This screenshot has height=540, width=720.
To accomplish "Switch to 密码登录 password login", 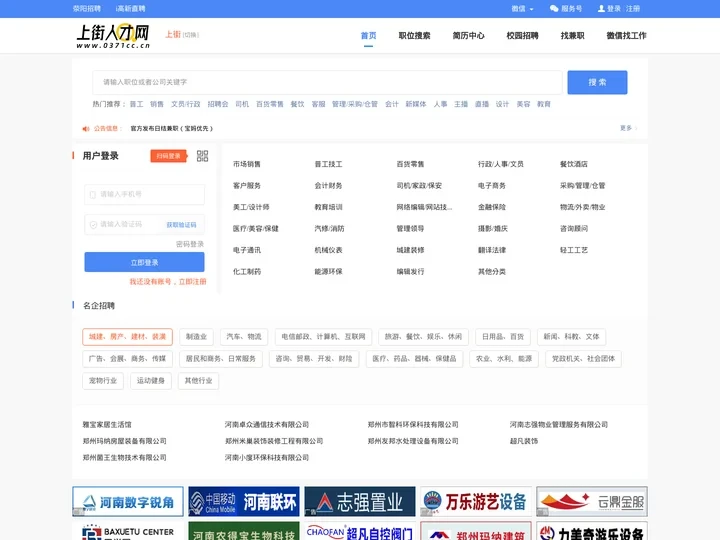I will [190, 244].
